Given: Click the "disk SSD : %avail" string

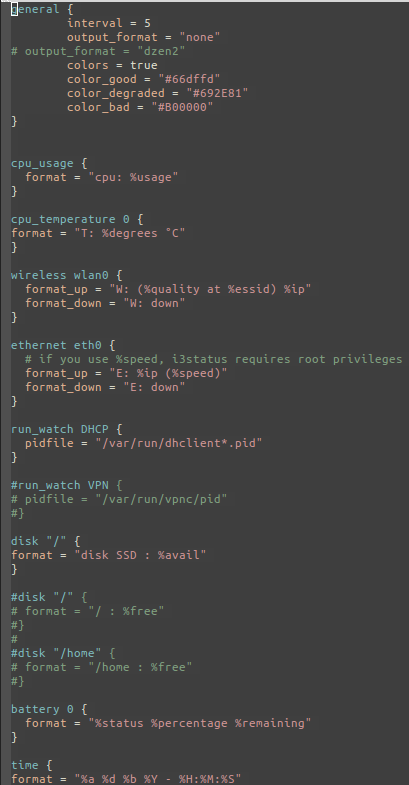Looking at the screenshot, I should tap(140, 555).
